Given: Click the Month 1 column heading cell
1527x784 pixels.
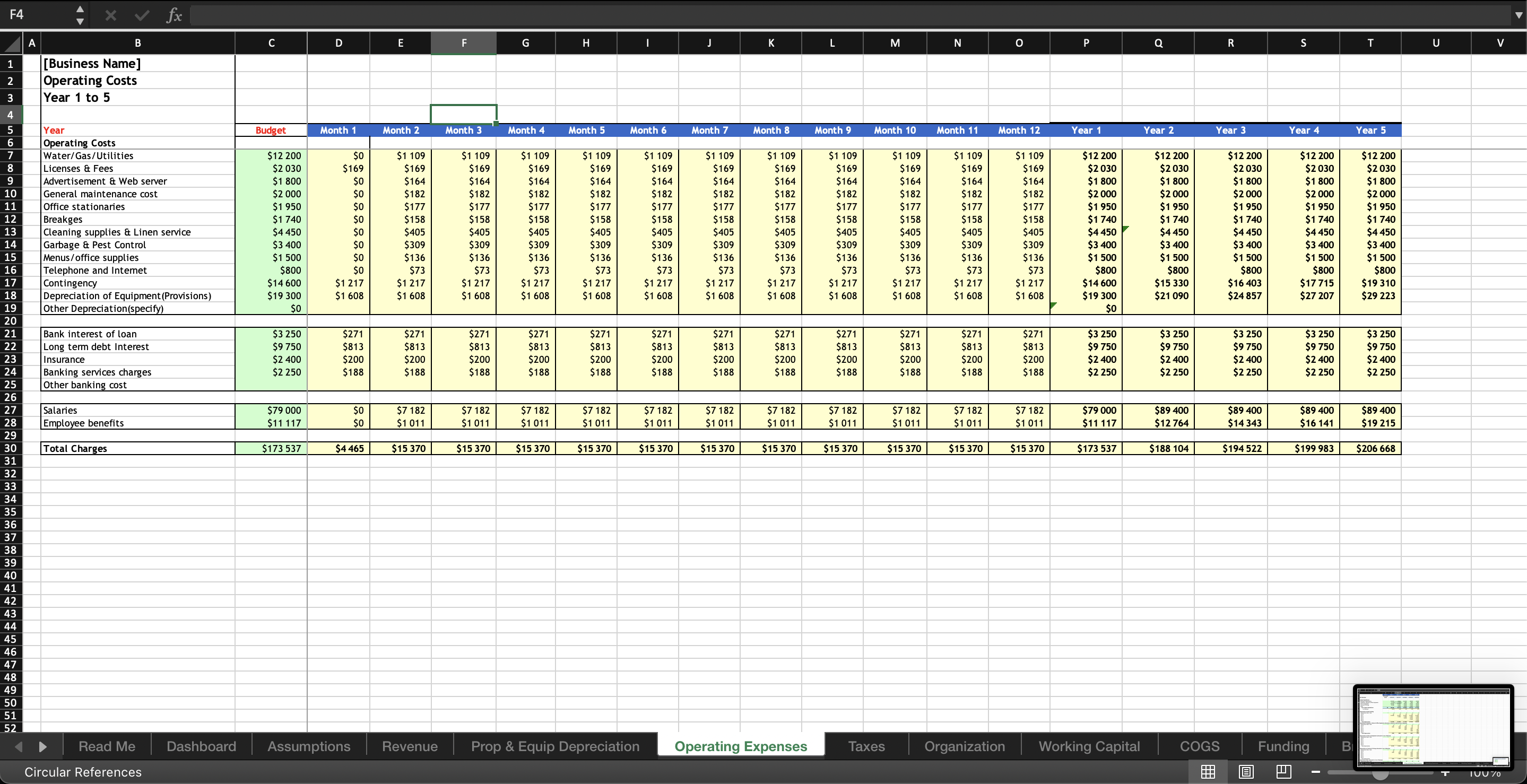Looking at the screenshot, I should coord(338,130).
